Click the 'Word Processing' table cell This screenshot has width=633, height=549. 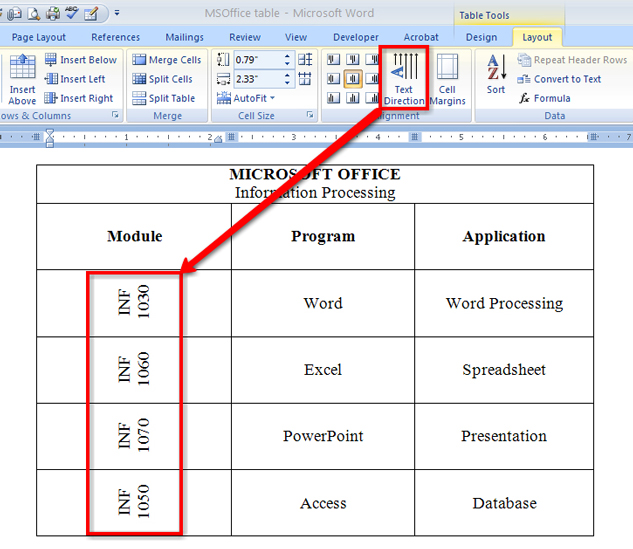click(x=504, y=303)
